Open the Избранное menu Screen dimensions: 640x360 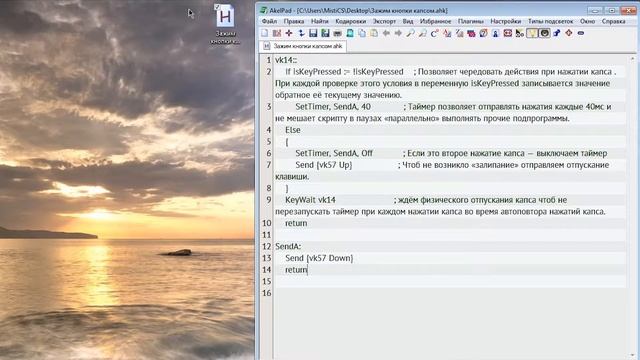pyautogui.click(x=436, y=21)
